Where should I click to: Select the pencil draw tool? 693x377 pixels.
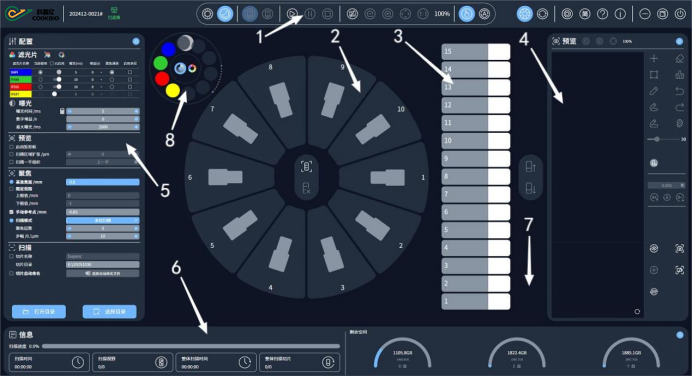[x=654, y=91]
